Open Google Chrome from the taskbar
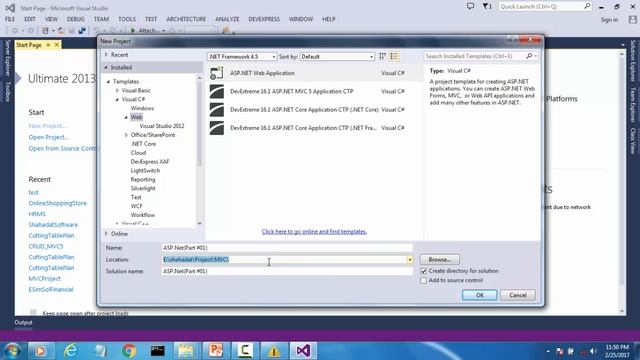Image resolution: width=640 pixels, height=360 pixels. pyautogui.click(x=129, y=351)
